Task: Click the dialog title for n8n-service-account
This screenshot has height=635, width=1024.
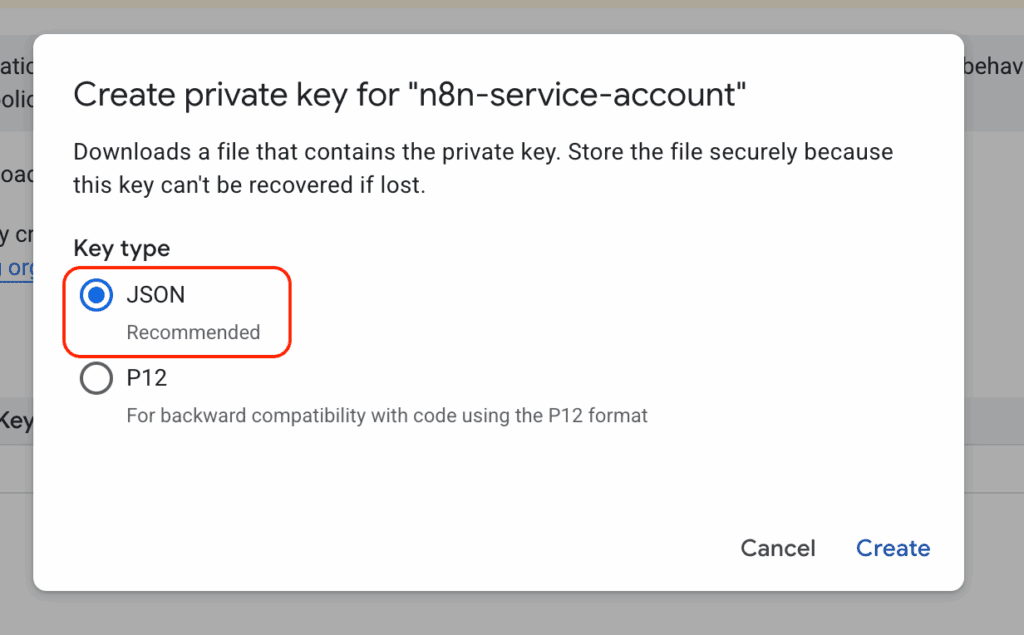Action: coord(410,95)
